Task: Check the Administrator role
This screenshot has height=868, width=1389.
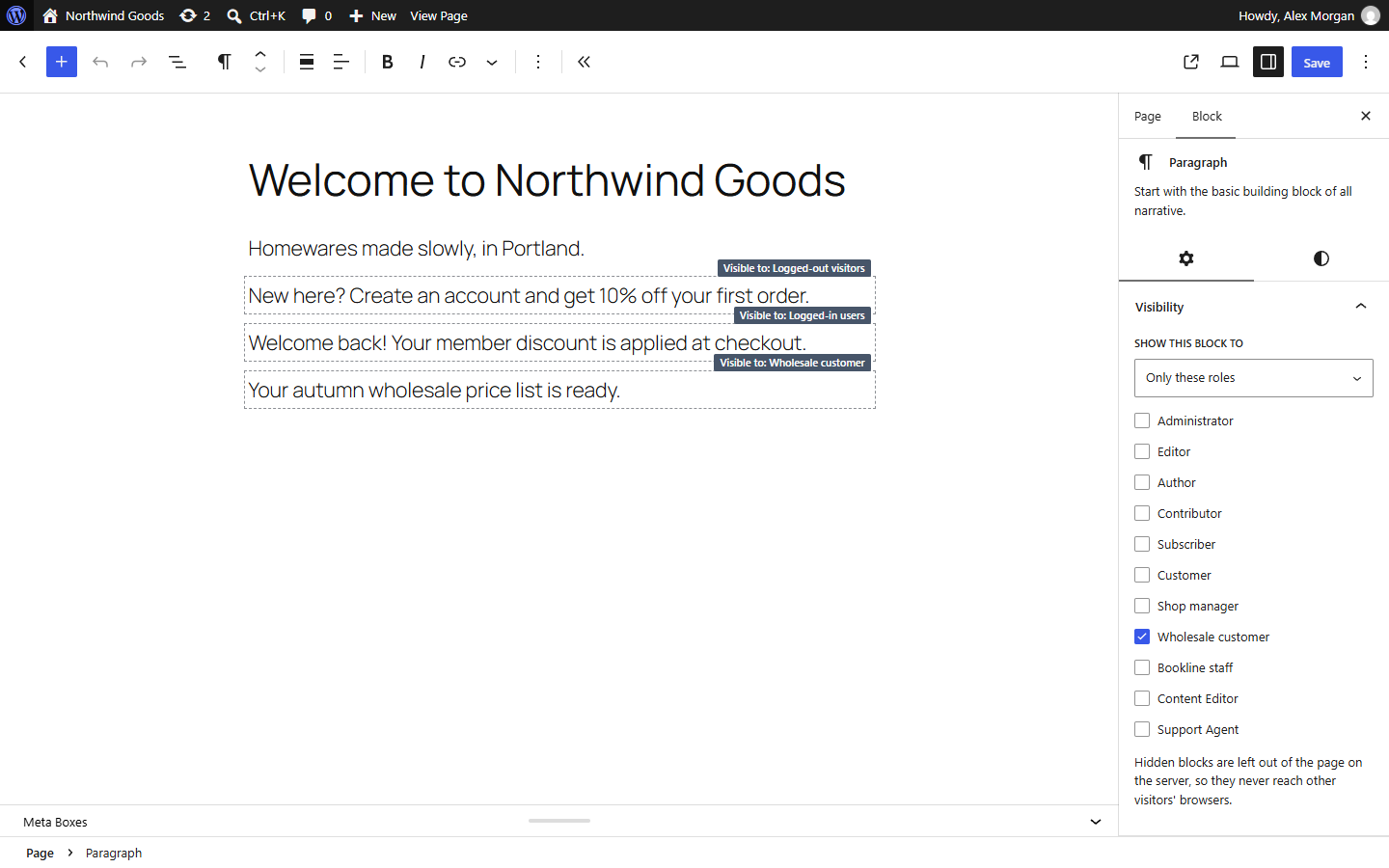Action: tap(1142, 420)
